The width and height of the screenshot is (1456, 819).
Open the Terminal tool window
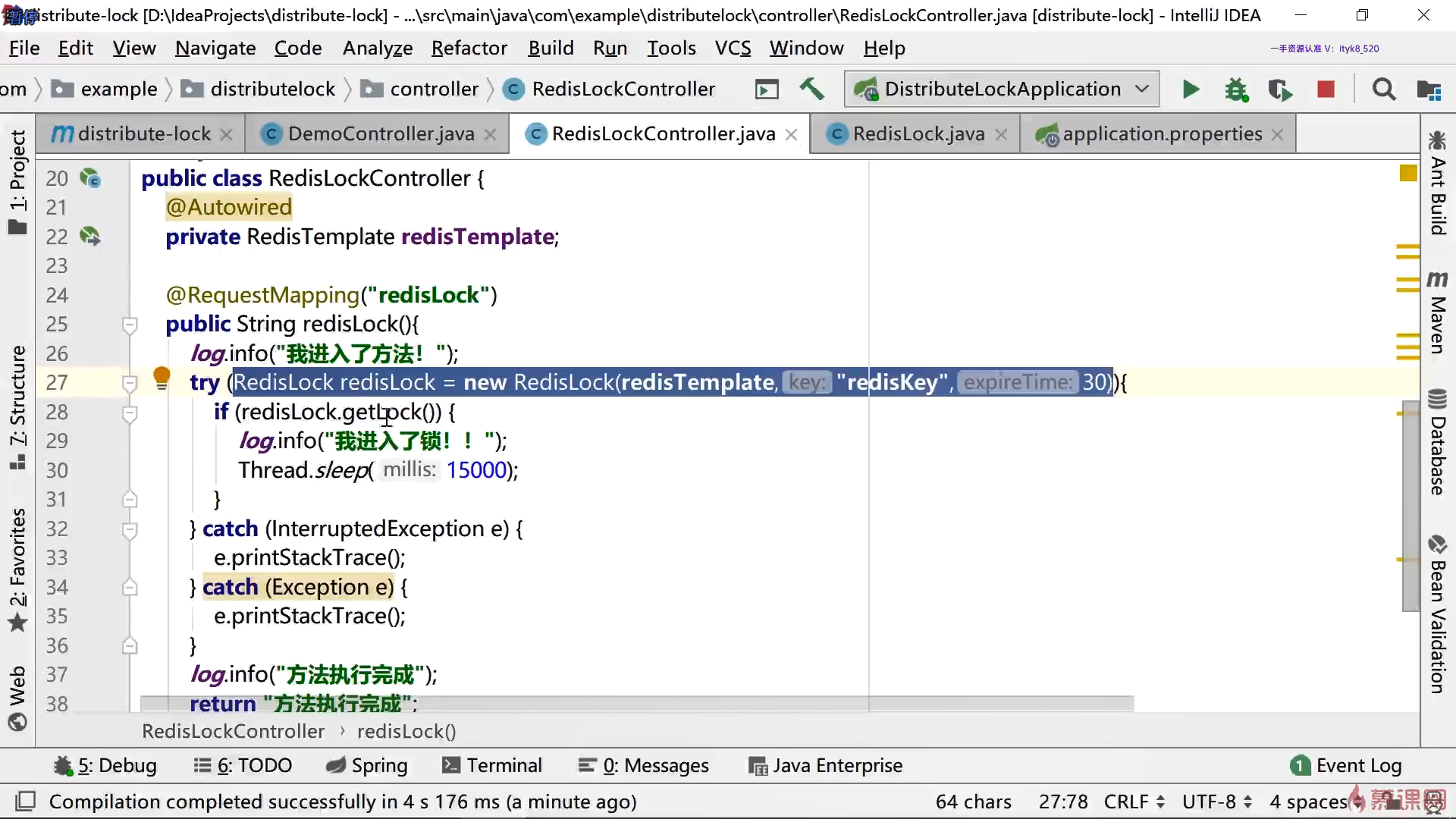click(492, 766)
